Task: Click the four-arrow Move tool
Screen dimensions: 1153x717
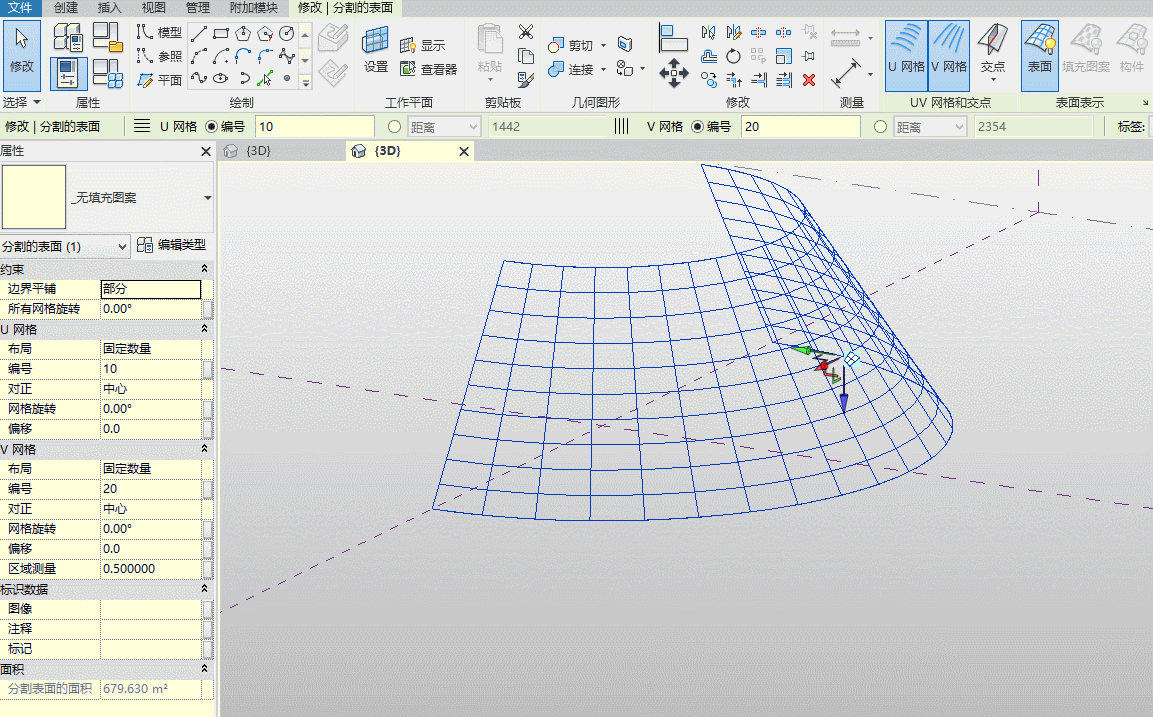Action: point(674,74)
